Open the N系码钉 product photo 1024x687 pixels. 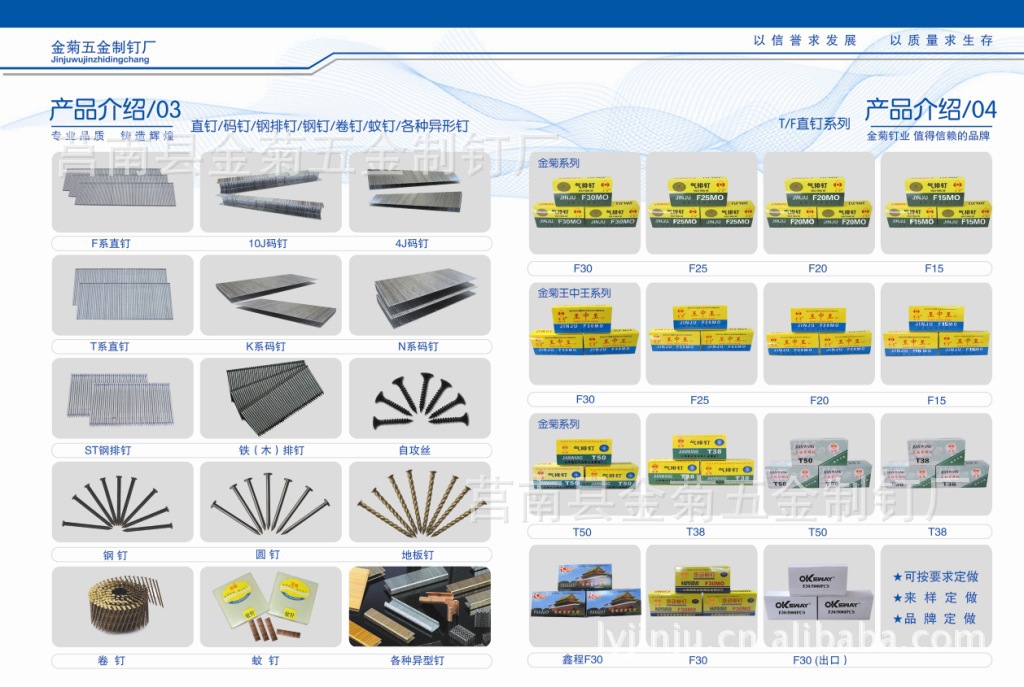420,295
